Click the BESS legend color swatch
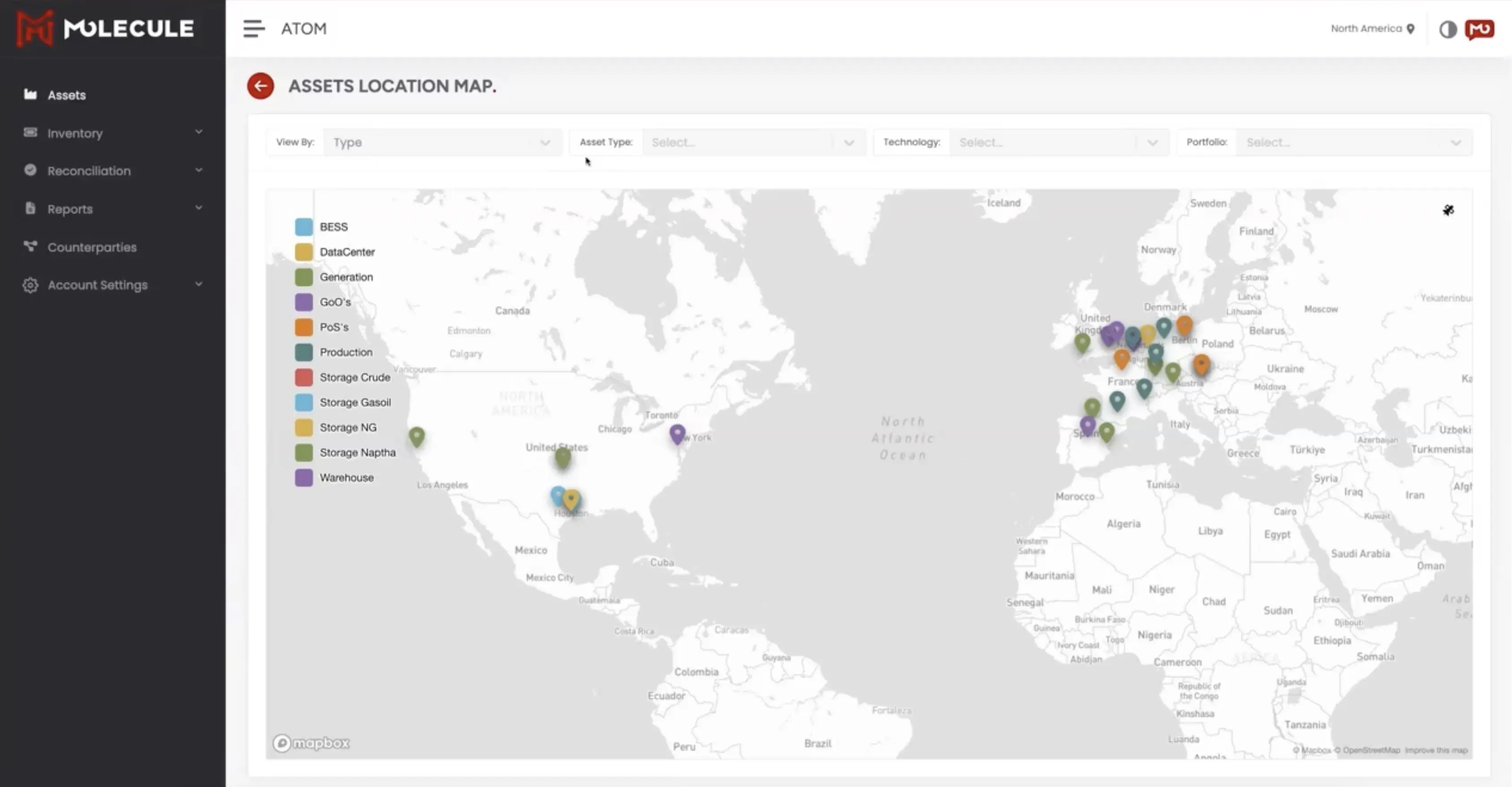1512x787 pixels. point(304,227)
